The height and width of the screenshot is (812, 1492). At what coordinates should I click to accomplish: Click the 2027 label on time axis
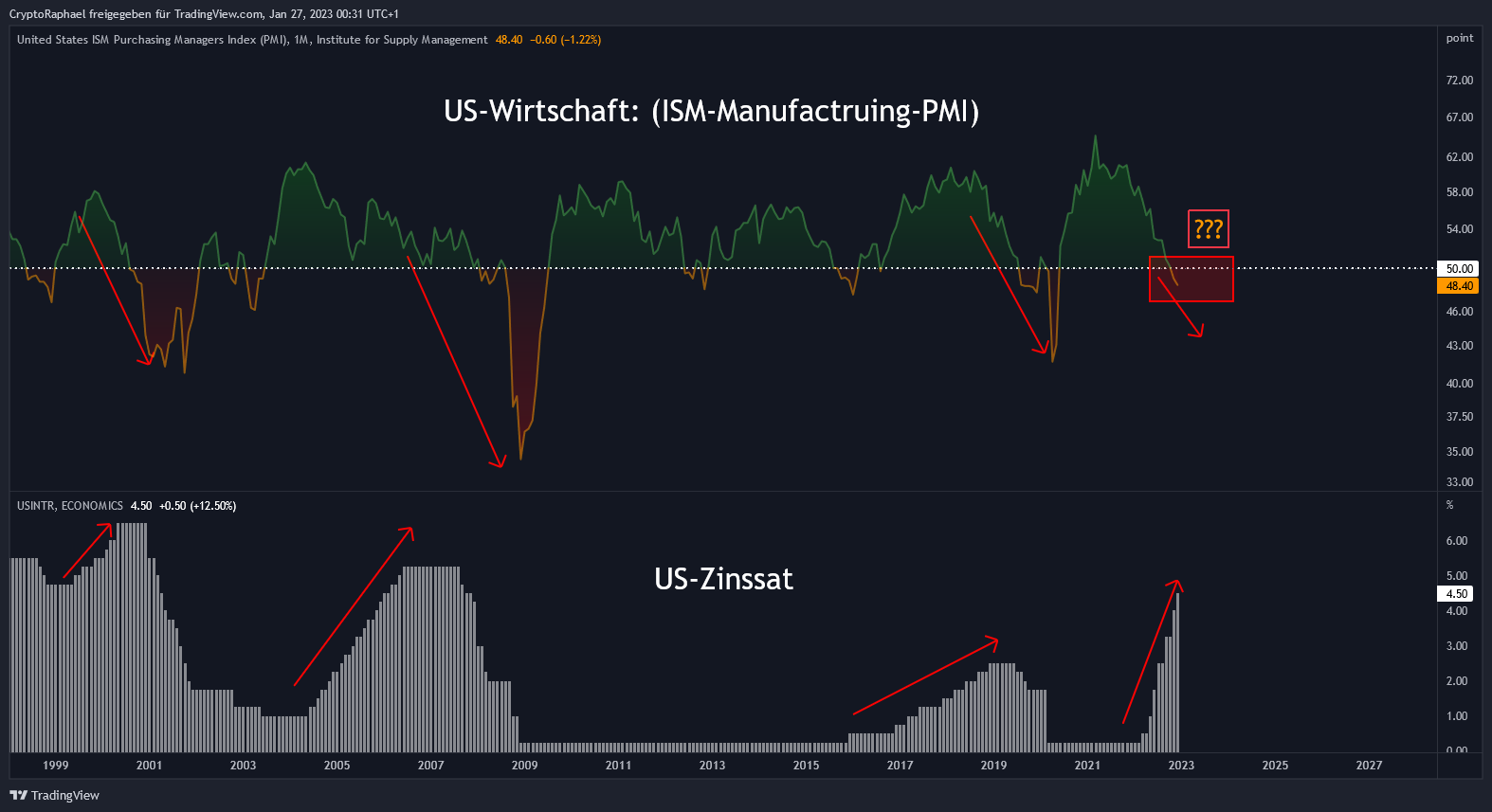click(1370, 766)
